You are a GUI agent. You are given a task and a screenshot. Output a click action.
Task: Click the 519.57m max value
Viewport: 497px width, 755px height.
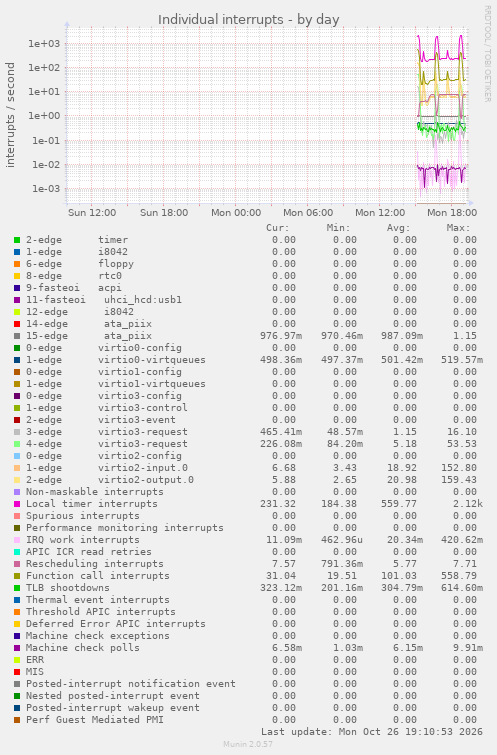(x=462, y=360)
